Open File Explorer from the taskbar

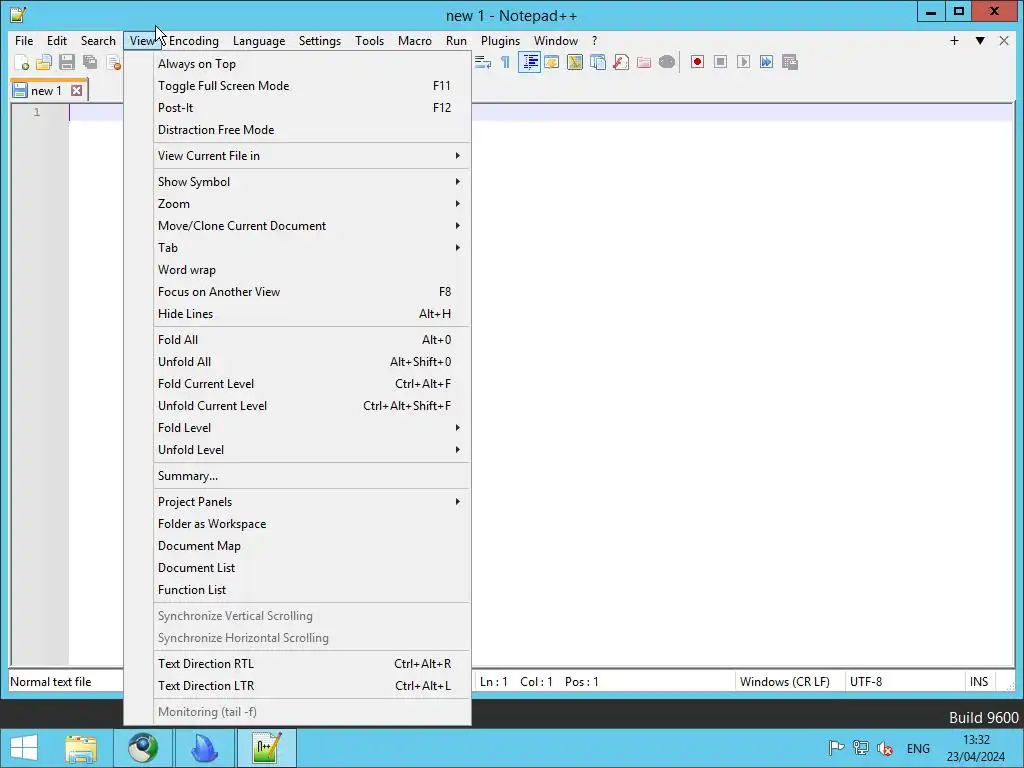(80, 748)
